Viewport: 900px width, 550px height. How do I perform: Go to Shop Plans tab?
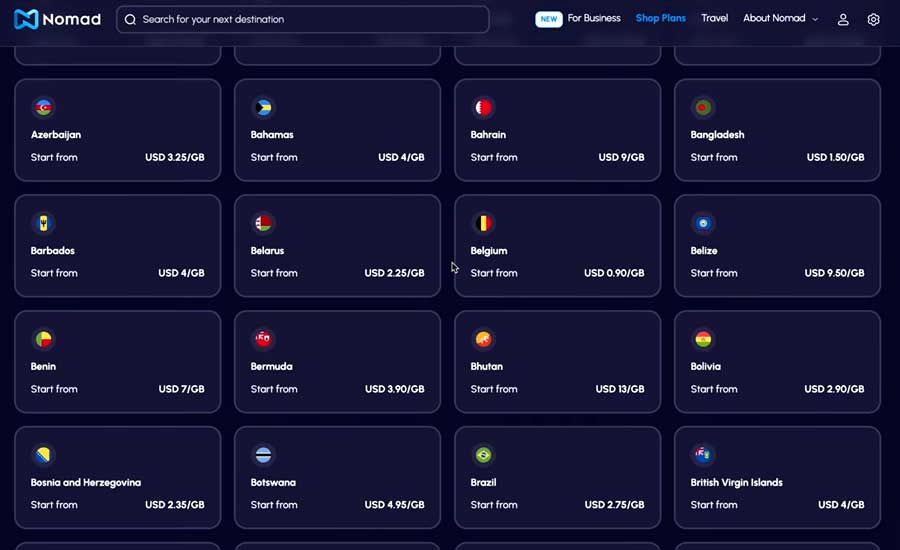661,18
